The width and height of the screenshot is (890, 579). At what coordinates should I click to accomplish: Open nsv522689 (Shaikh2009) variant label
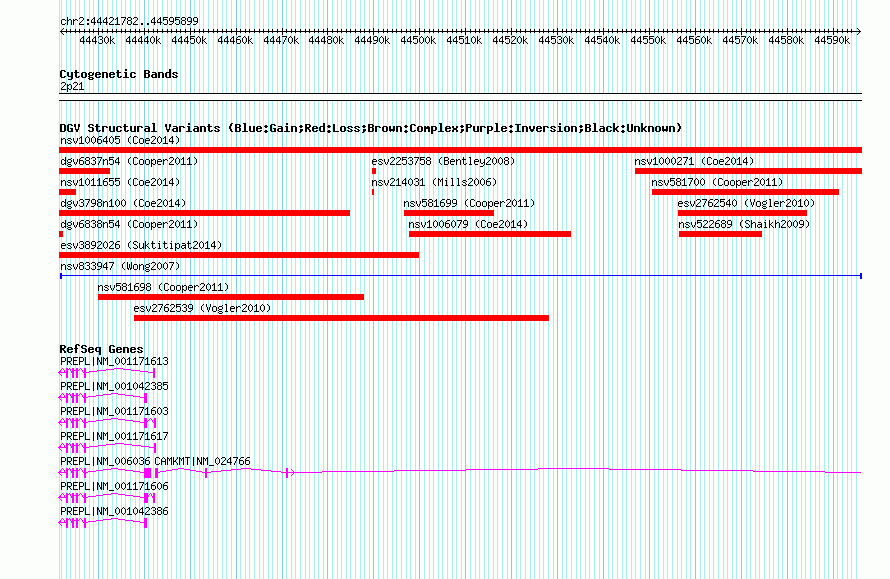(744, 224)
